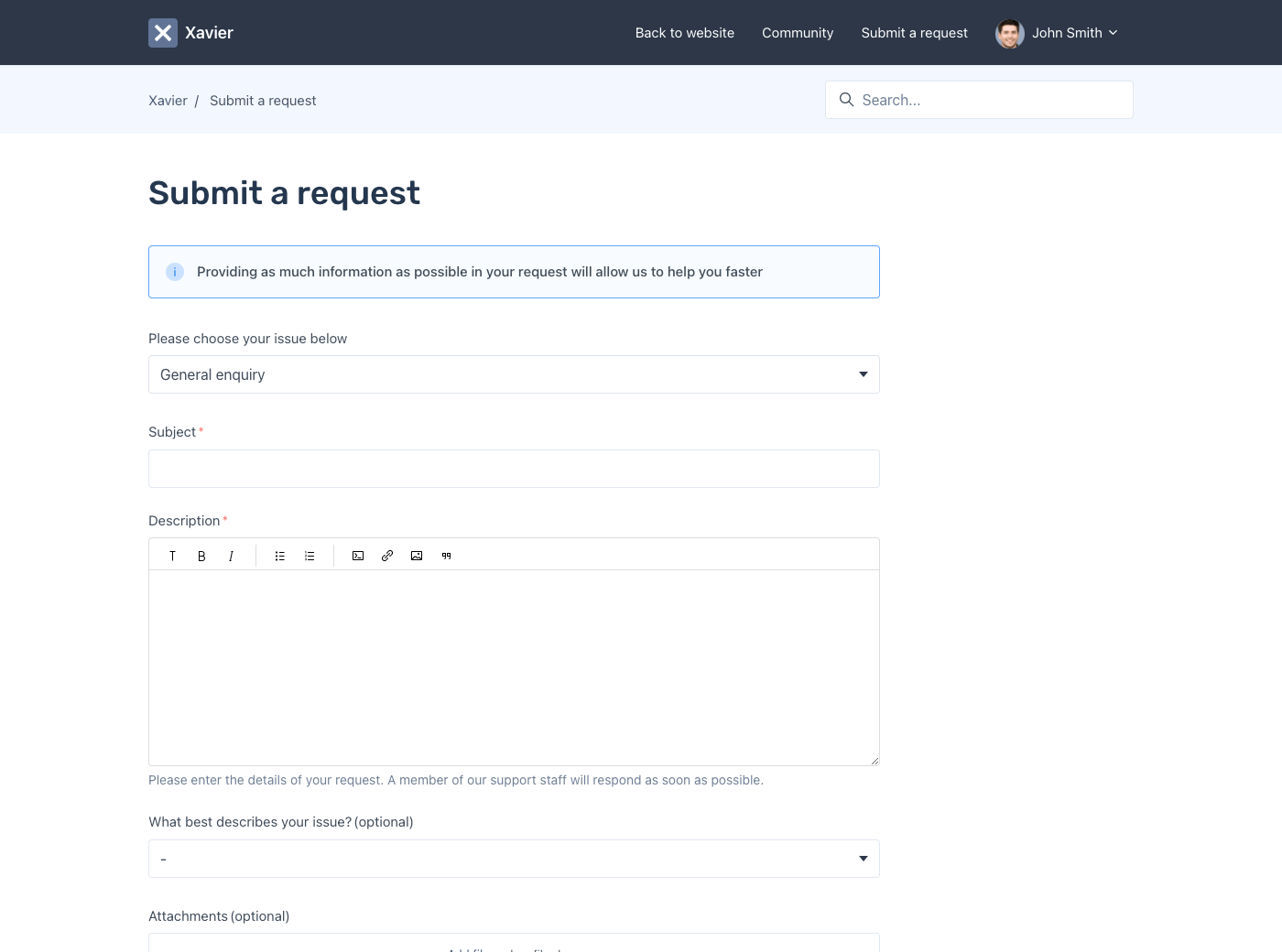
Task: Click the Xavier logo icon
Action: (x=163, y=33)
